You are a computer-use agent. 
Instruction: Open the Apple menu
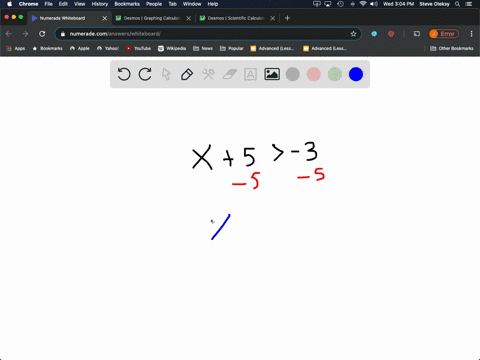point(9,4)
